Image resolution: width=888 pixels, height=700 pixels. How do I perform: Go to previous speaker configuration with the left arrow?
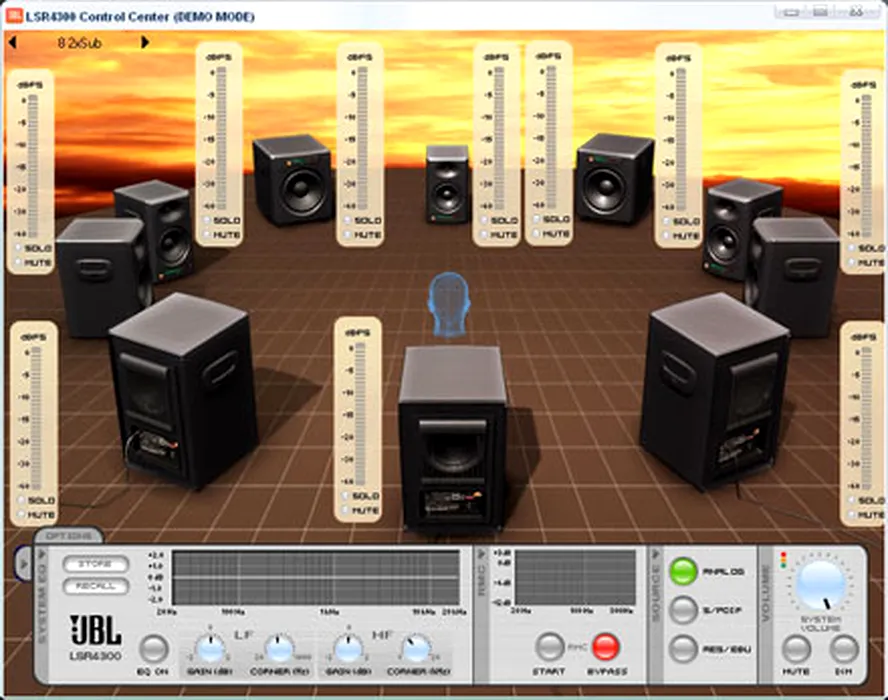click(x=13, y=43)
